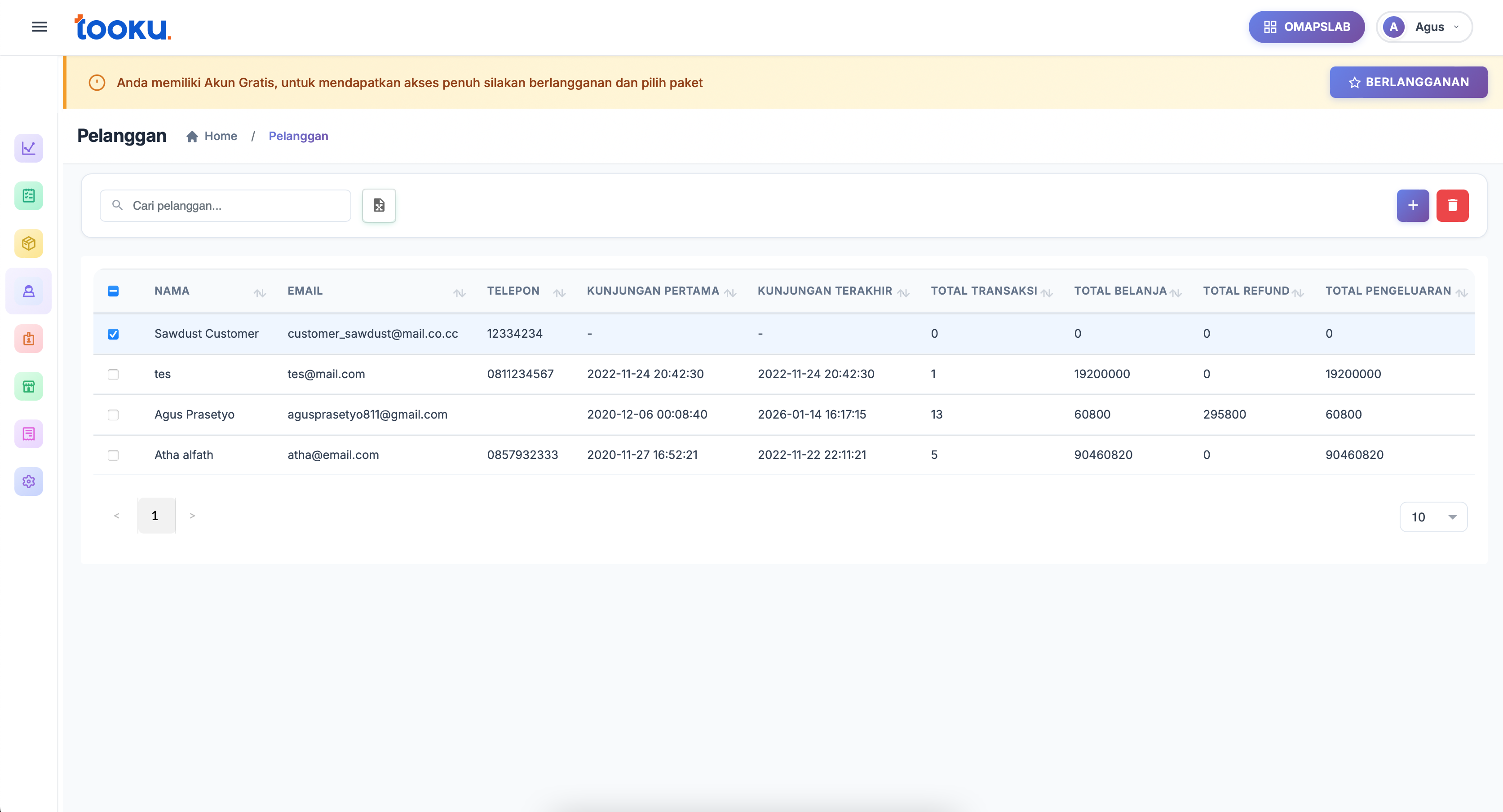Open the hamburger sidebar menu
1503x812 pixels.
[x=39, y=27]
